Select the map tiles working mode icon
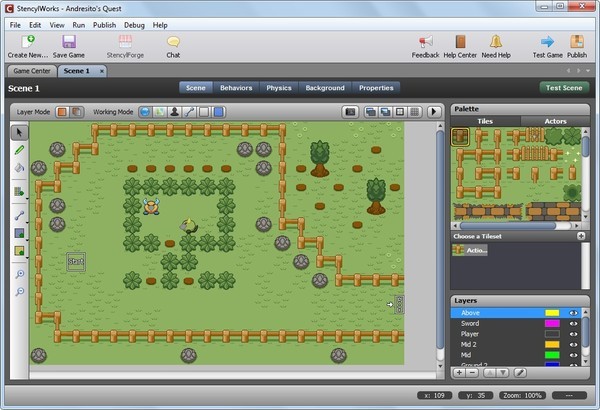The width and height of the screenshot is (600, 410). 160,112
